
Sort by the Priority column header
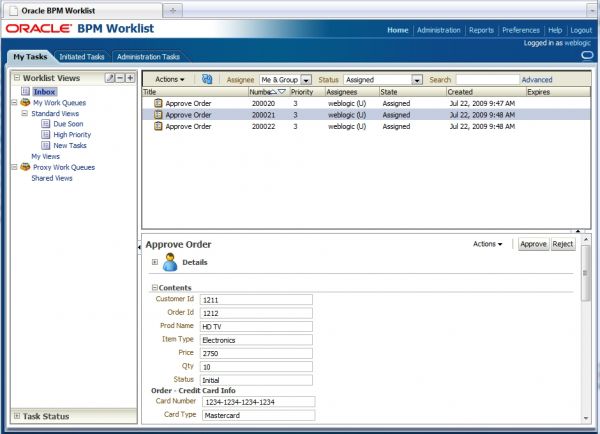pyautogui.click(x=307, y=92)
